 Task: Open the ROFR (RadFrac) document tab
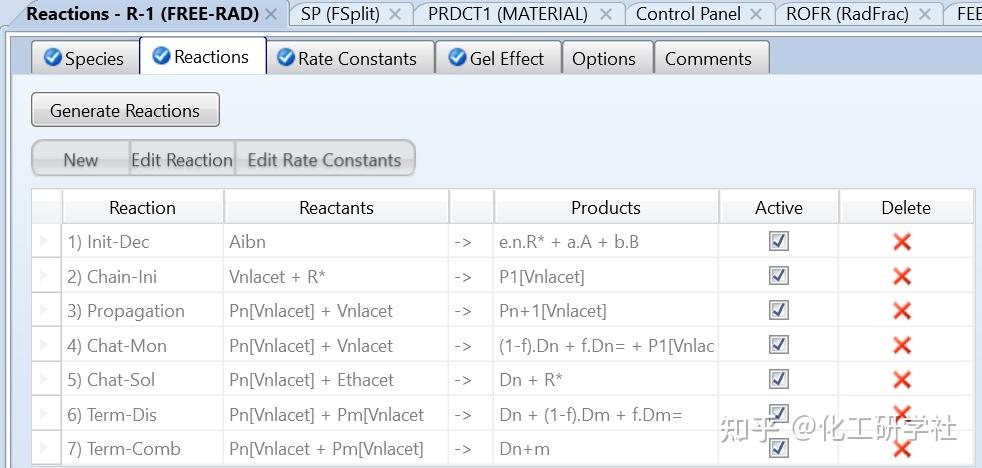[846, 14]
